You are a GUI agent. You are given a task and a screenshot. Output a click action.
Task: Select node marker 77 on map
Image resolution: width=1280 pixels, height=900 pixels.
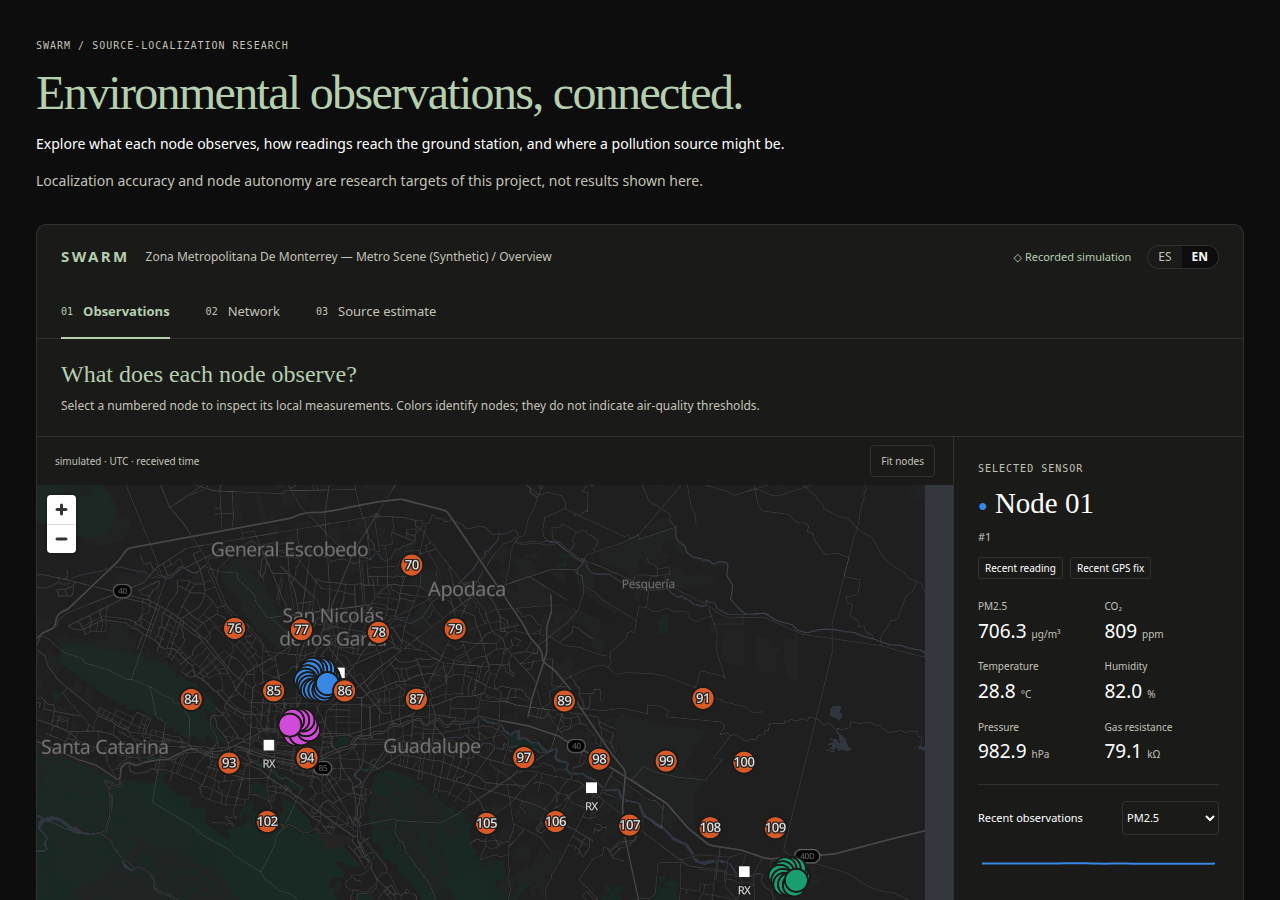(301, 629)
